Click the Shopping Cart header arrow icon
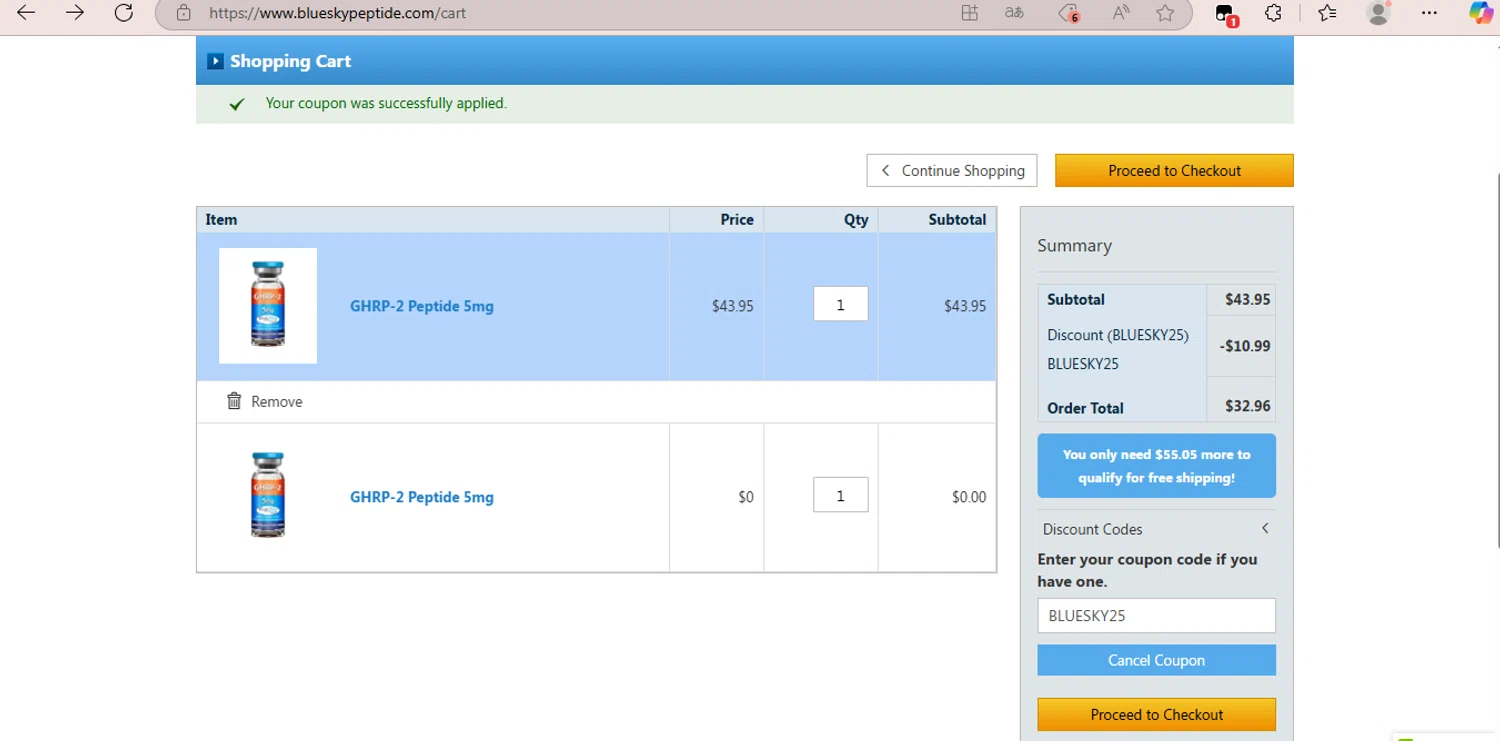 215,61
